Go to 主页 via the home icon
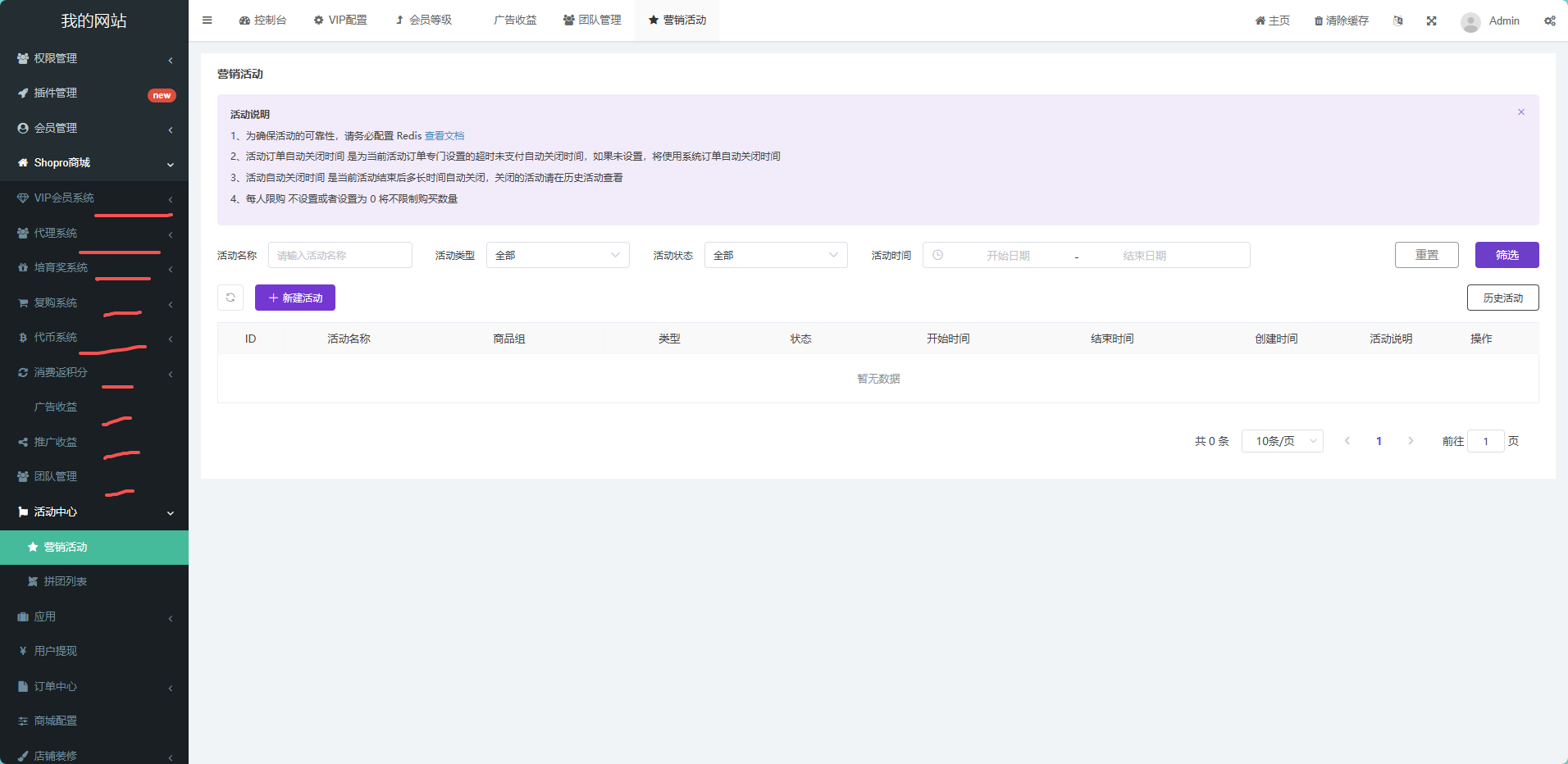The image size is (1568, 764). [x=1260, y=21]
